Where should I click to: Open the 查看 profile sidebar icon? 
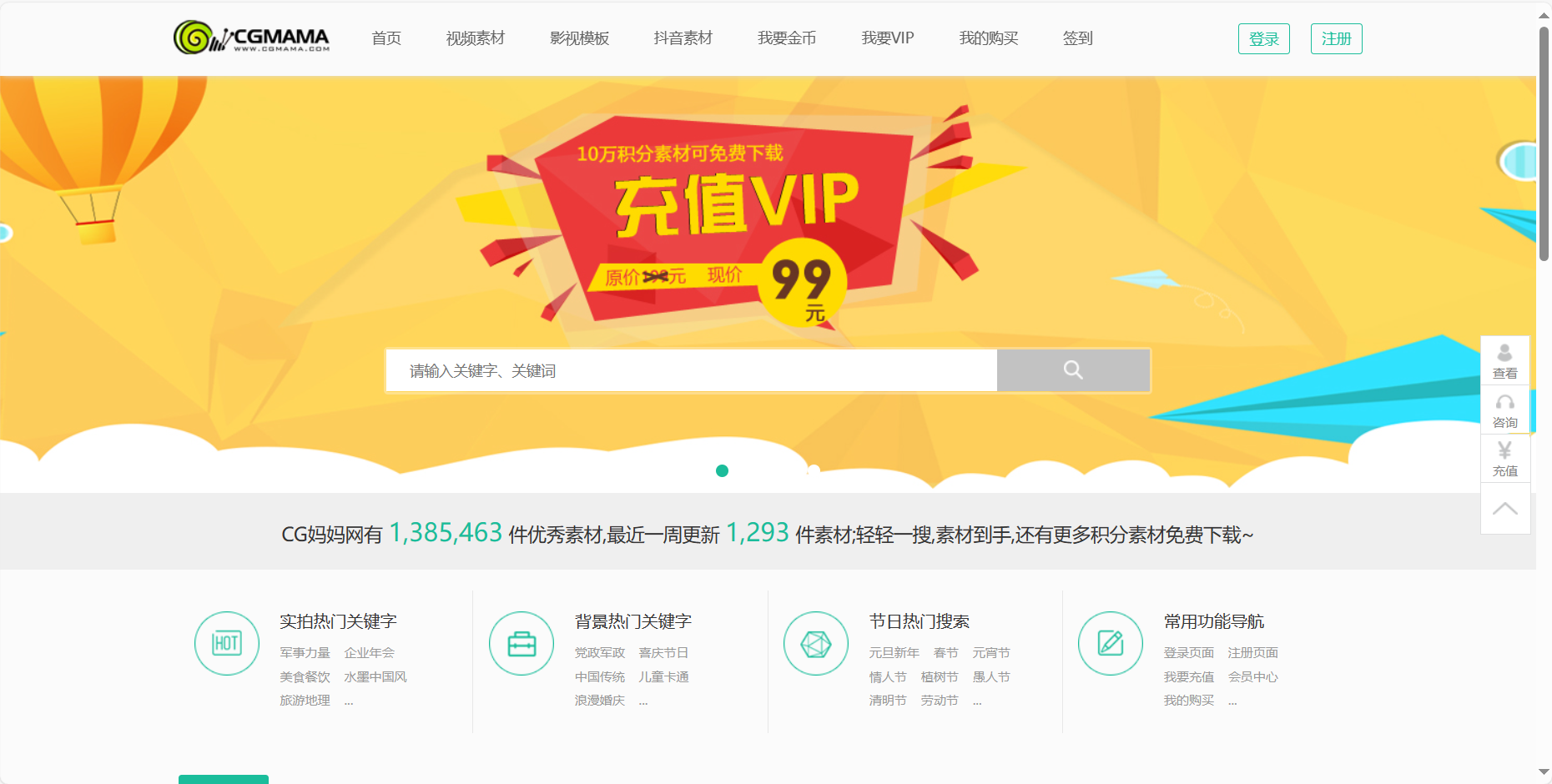pyautogui.click(x=1505, y=360)
